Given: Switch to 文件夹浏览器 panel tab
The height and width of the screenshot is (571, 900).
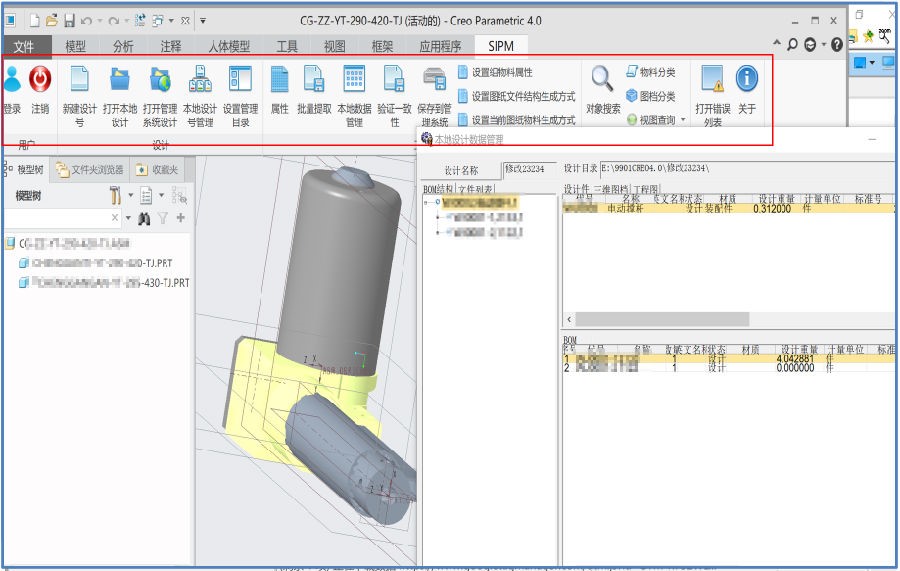Looking at the screenshot, I should pyautogui.click(x=91, y=170).
